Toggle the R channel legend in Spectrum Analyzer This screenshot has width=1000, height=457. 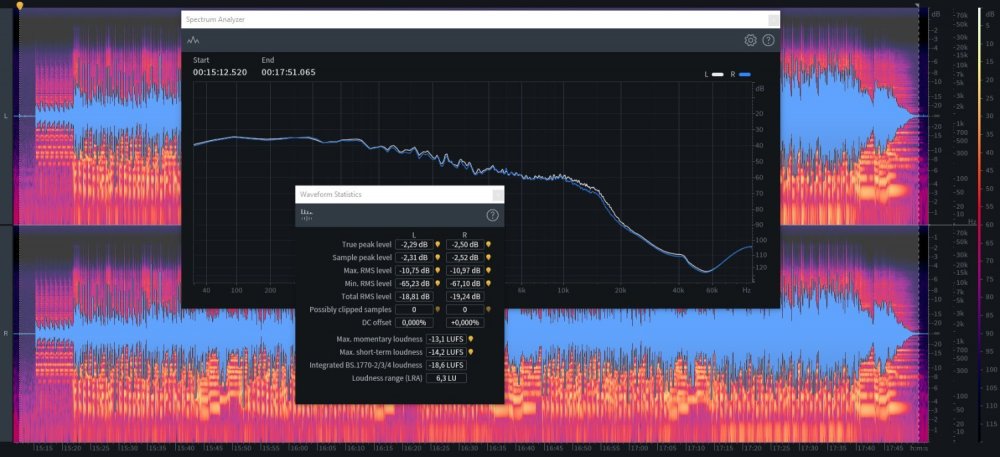(x=738, y=74)
